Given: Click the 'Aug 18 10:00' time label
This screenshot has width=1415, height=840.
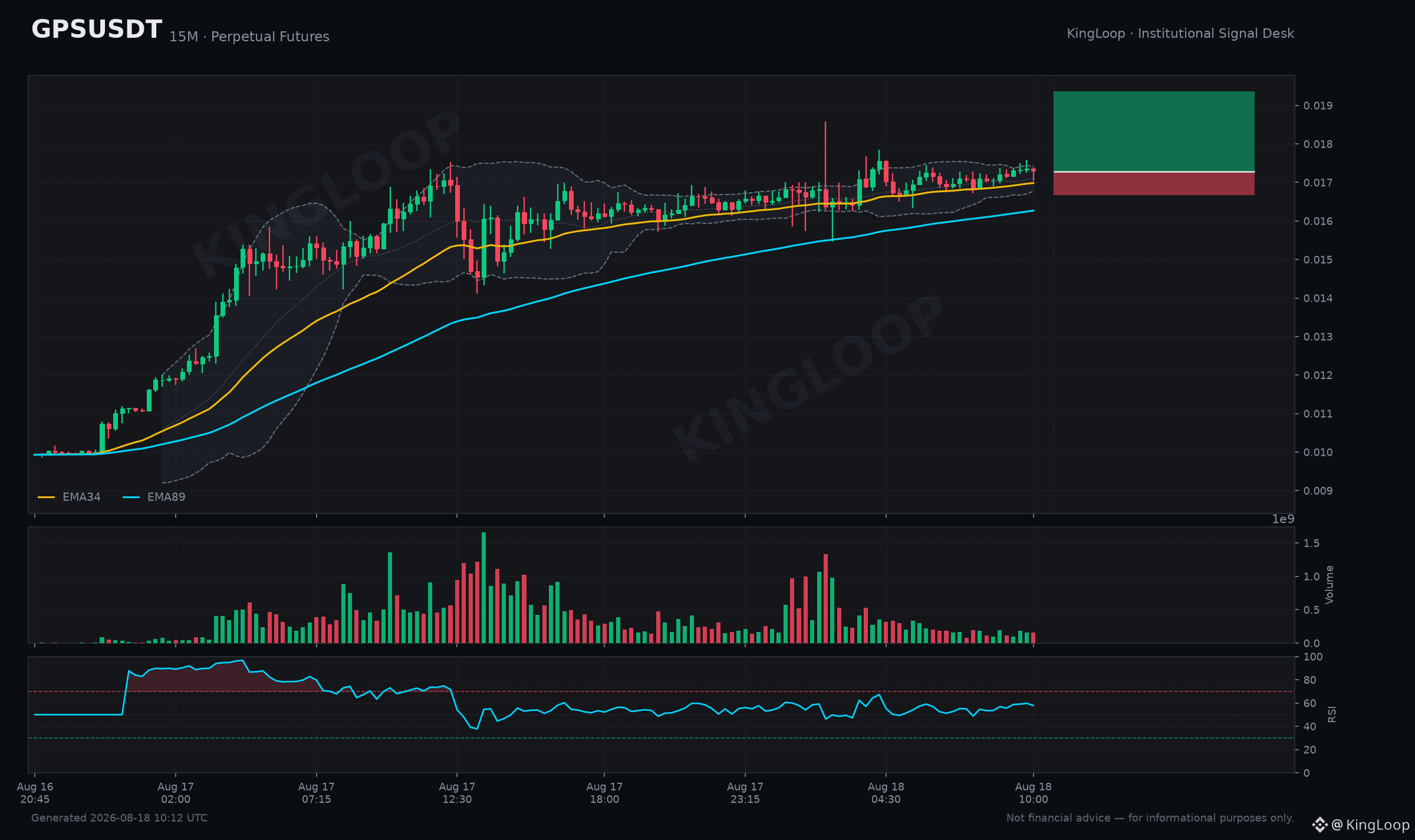Looking at the screenshot, I should tap(1034, 793).
